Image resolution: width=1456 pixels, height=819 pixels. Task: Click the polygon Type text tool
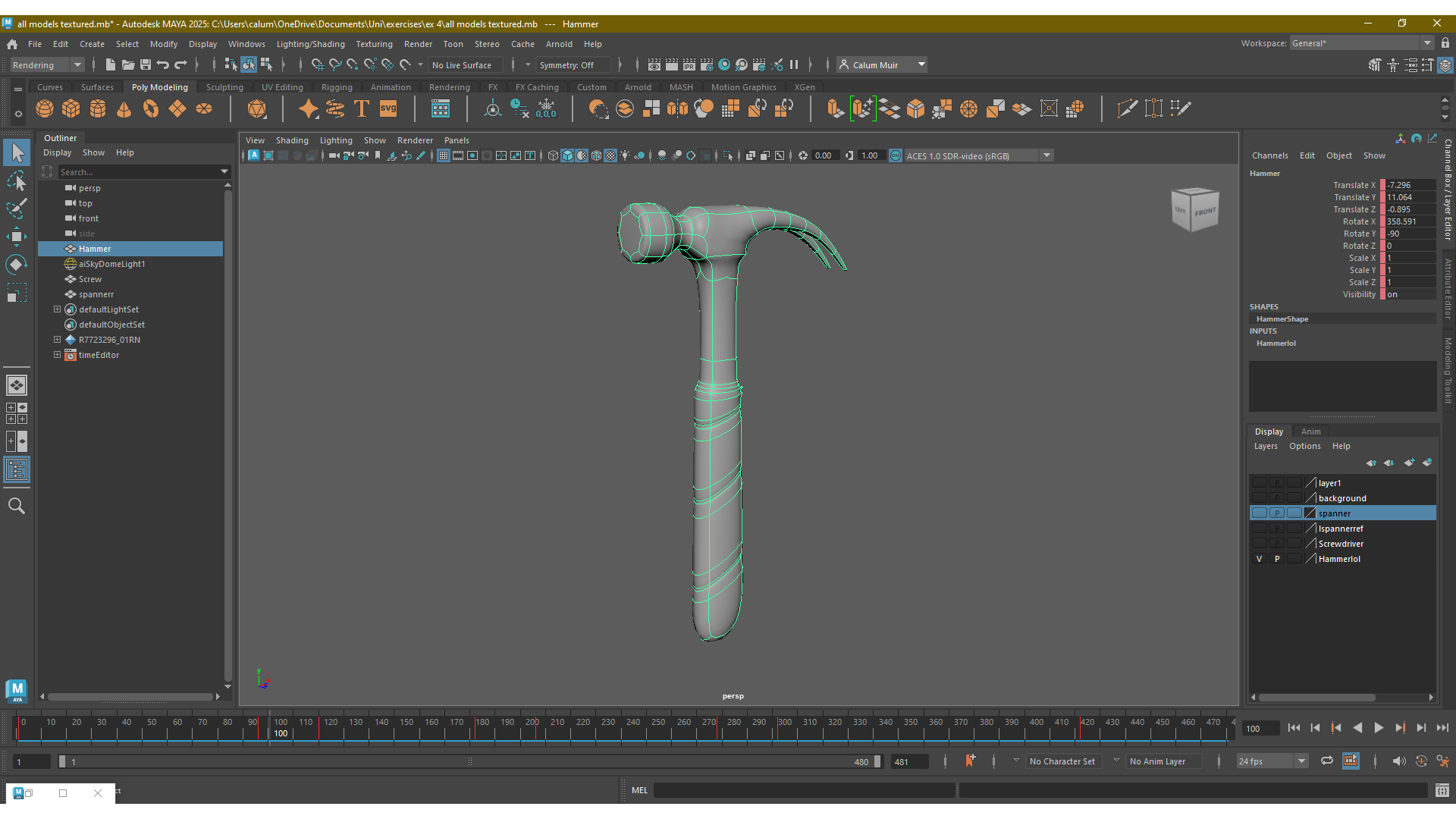coord(362,108)
